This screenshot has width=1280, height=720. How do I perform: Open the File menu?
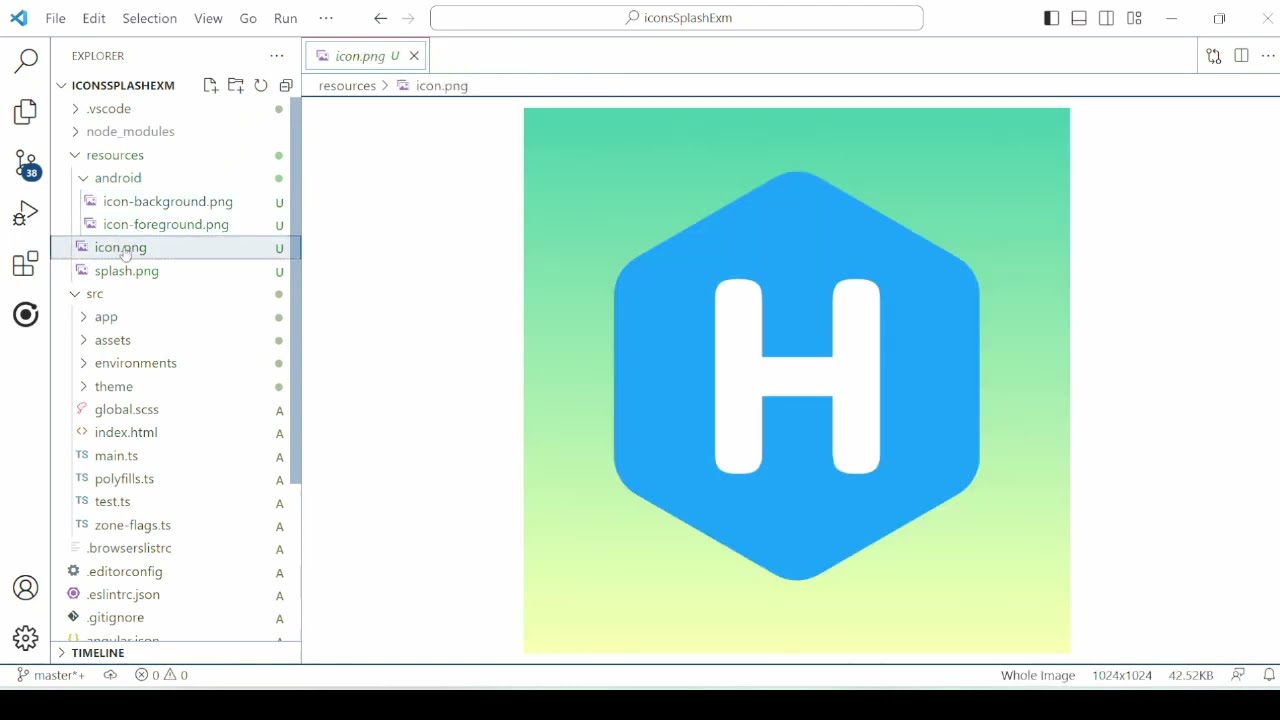click(x=56, y=18)
